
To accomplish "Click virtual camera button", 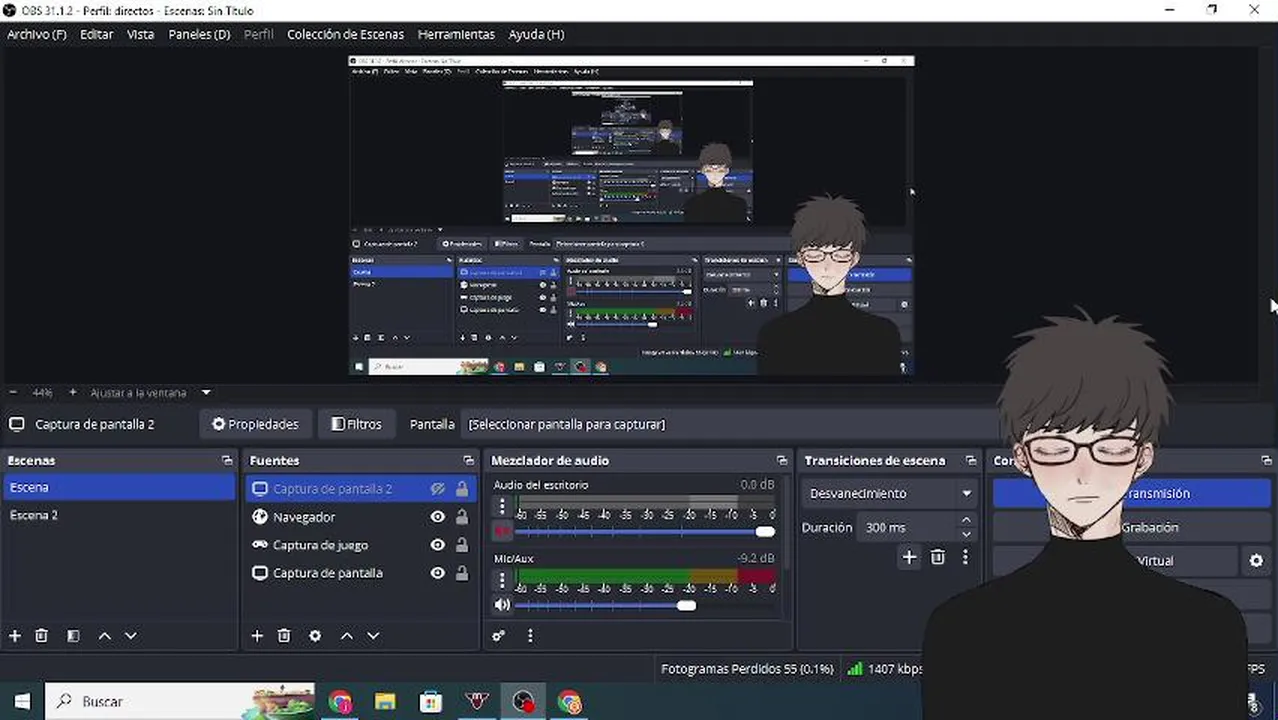I will coord(1116,561).
